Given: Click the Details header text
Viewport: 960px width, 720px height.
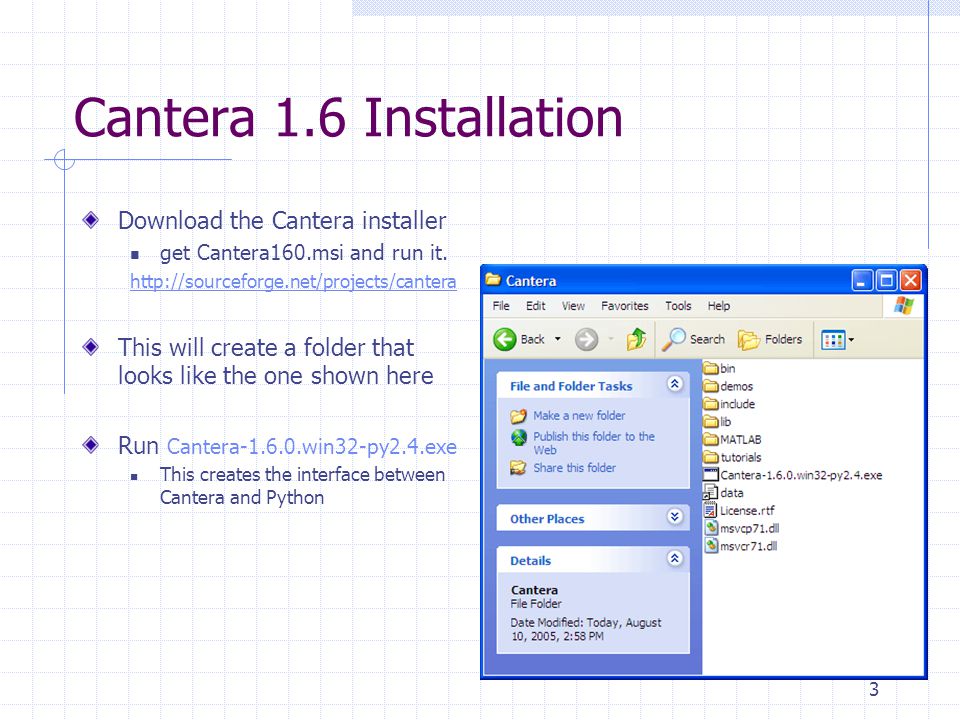Looking at the screenshot, I should 531,561.
